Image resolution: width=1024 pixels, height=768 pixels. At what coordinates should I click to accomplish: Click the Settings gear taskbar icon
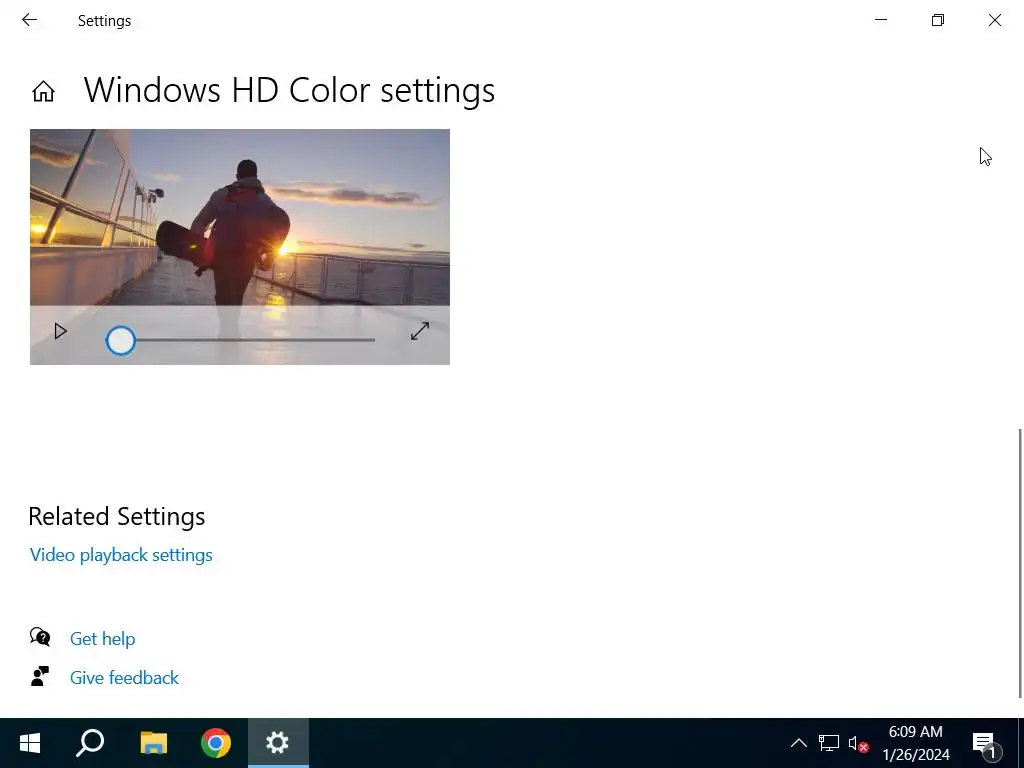(278, 743)
